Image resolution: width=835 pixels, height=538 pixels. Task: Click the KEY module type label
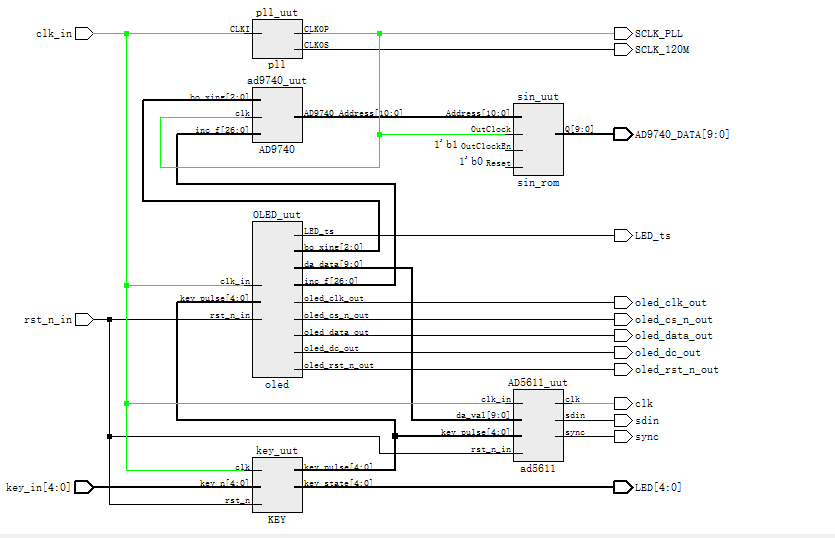pyautogui.click(x=277, y=519)
